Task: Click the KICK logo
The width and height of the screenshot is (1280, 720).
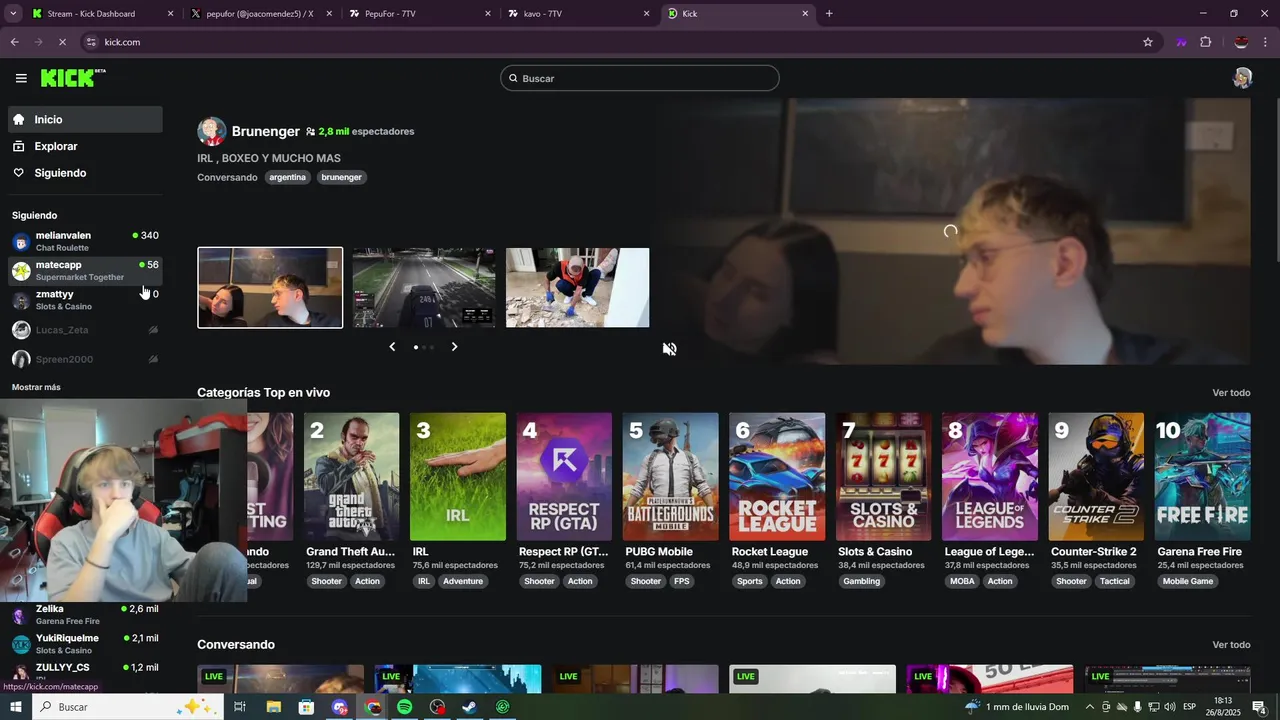Action: pos(73,78)
